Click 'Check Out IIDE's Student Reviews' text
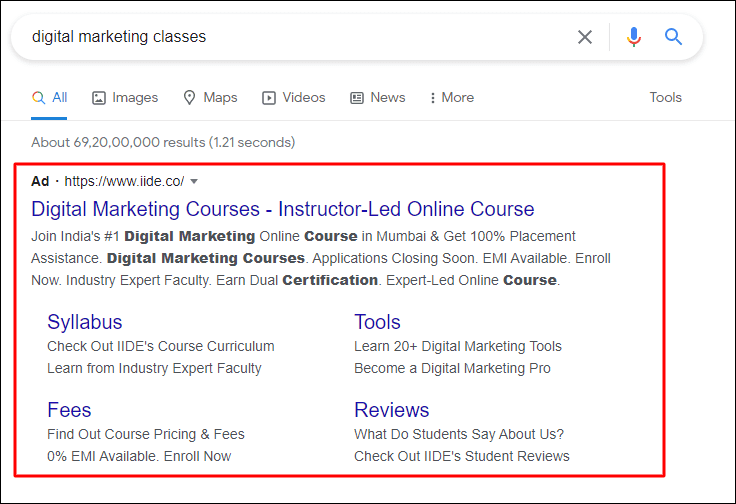 (x=461, y=456)
